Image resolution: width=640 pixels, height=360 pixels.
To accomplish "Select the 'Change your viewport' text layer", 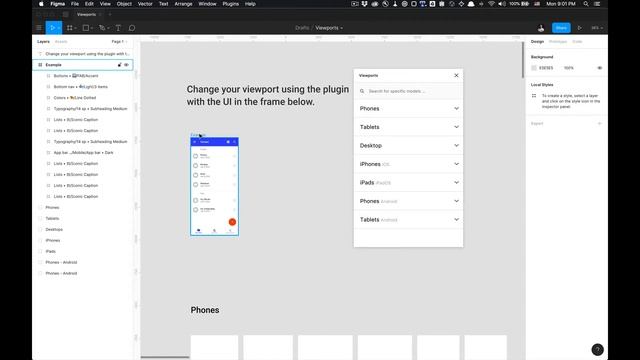I will 83,54.
